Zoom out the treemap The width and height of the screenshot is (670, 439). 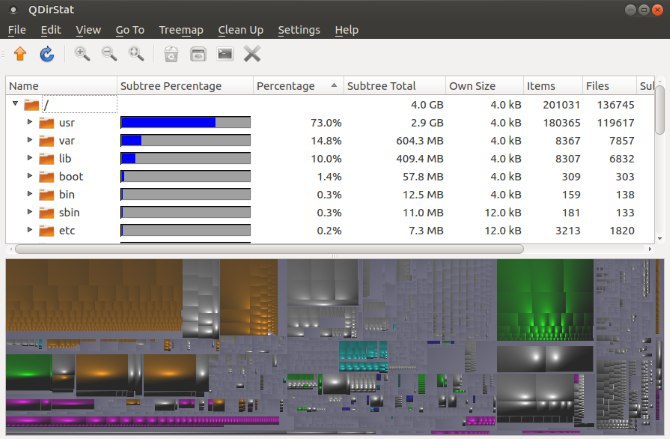109,54
